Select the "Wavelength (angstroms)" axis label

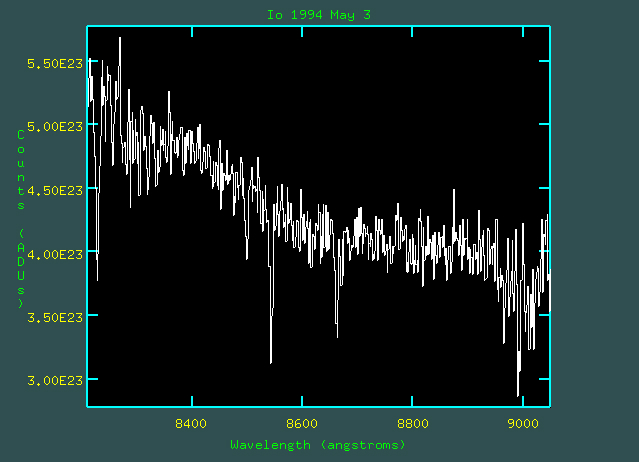[x=318, y=445]
